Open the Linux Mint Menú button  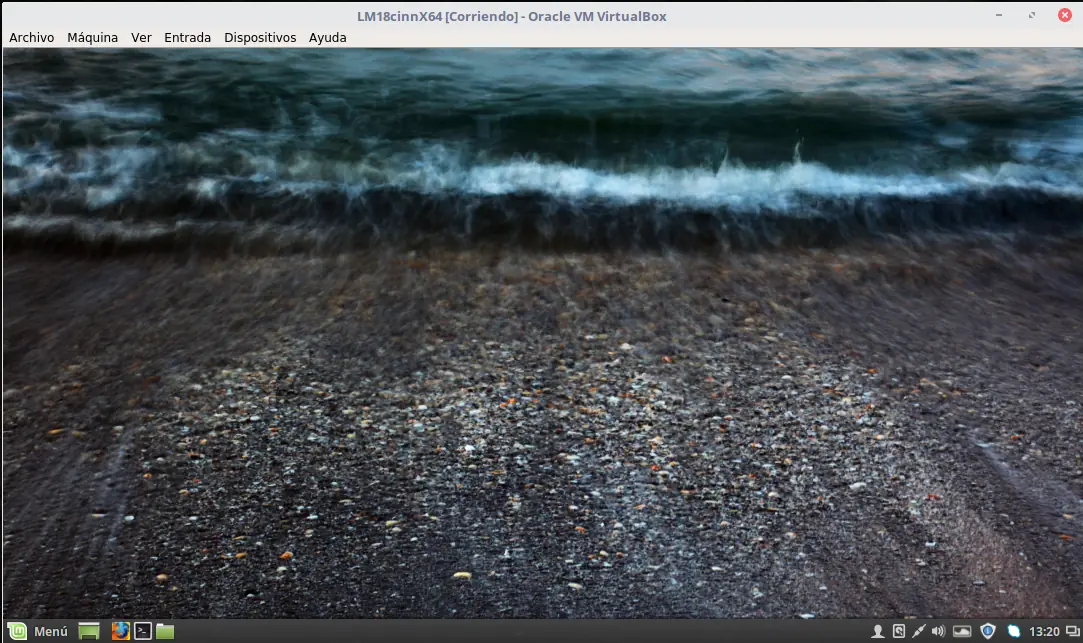38,631
